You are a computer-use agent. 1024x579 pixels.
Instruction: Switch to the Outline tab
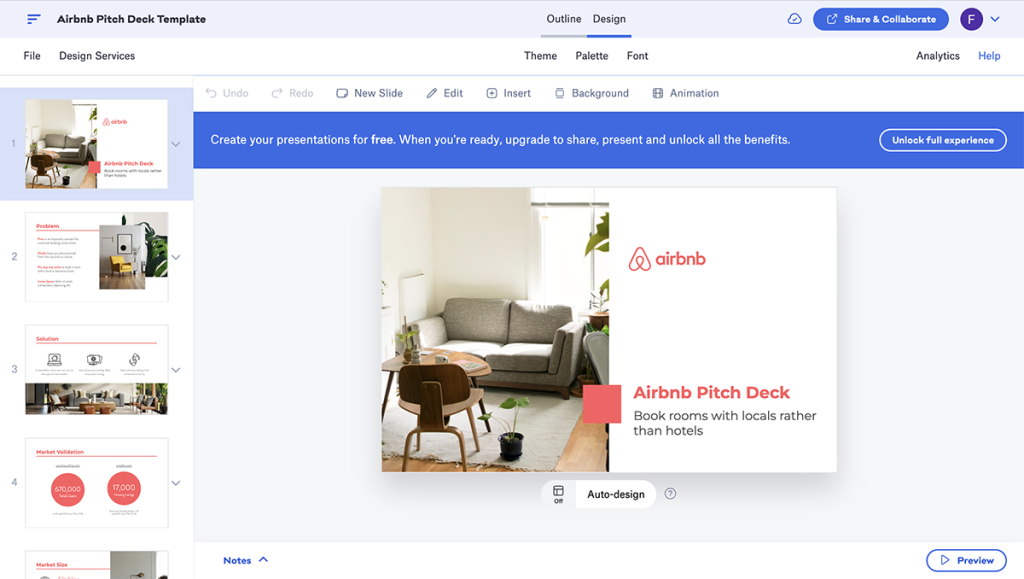[x=564, y=19]
